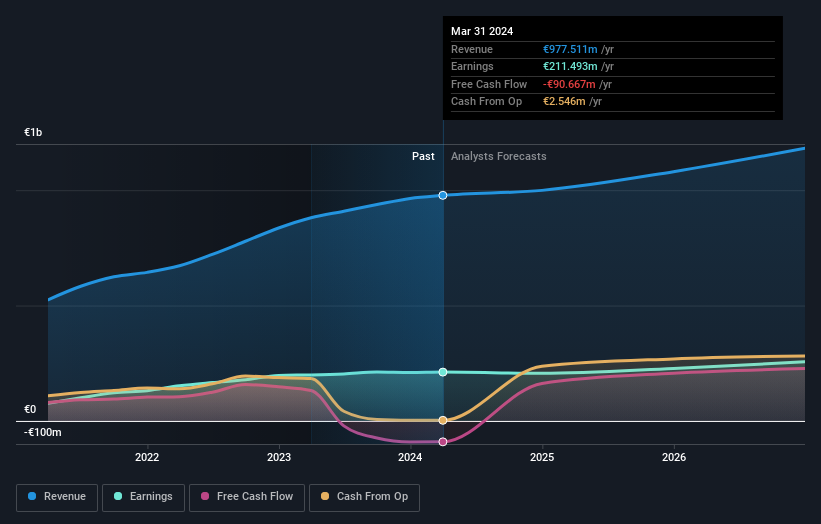Click the Mar 31 2024 tooltip date

pos(482,31)
